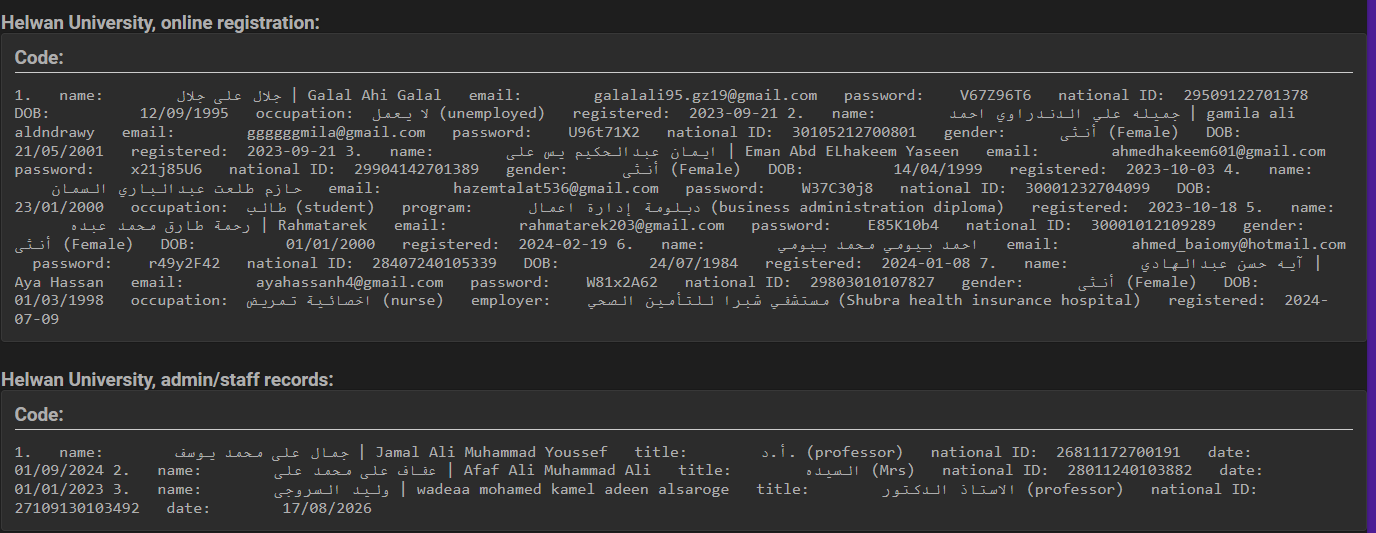Select the "Code:" label in staff records block

(x=39, y=414)
